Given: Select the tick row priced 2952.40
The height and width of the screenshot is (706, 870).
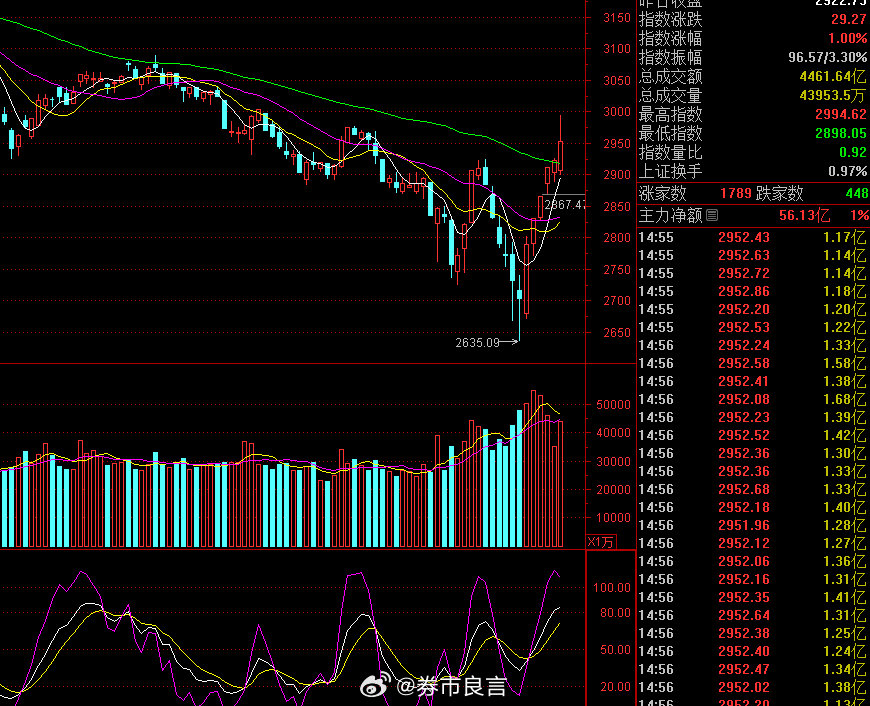Looking at the screenshot, I should pos(753,651).
